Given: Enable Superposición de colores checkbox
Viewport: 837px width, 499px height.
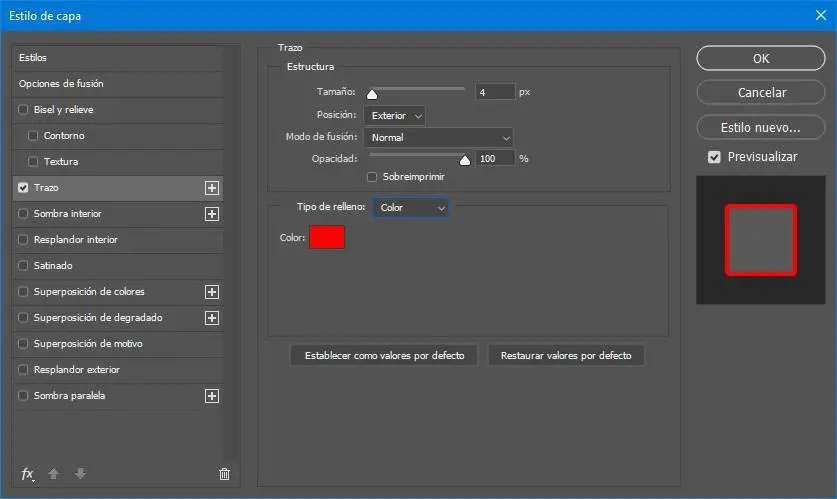Looking at the screenshot, I should [23, 291].
